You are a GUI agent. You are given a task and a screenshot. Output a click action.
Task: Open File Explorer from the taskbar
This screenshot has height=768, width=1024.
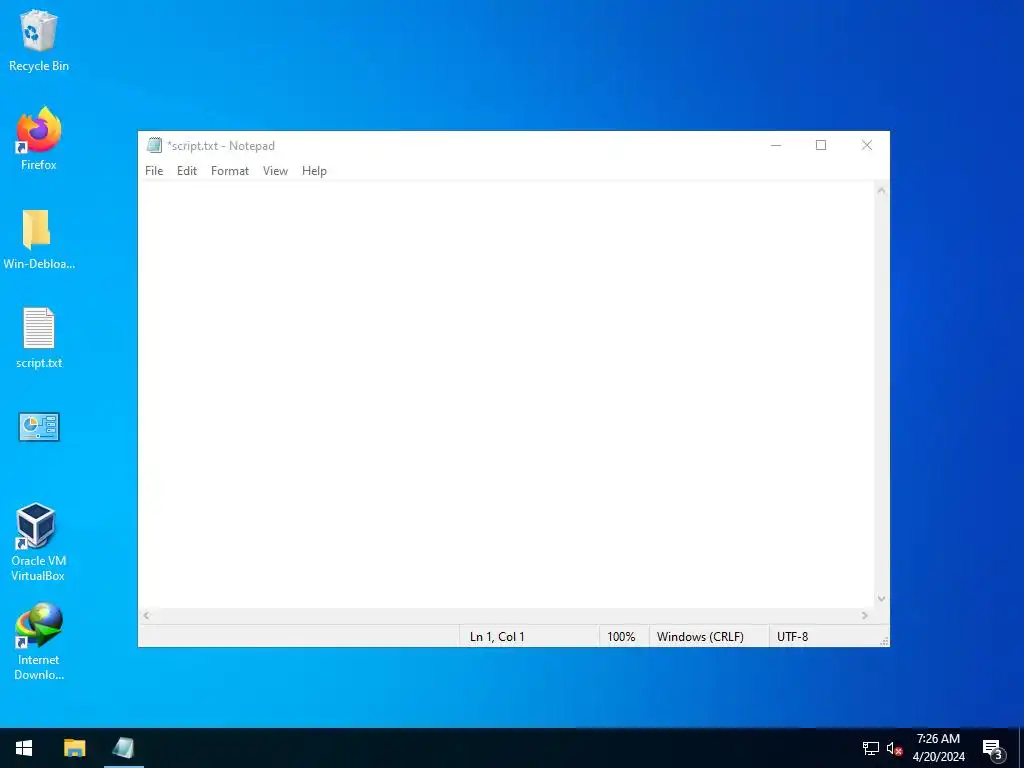point(74,748)
